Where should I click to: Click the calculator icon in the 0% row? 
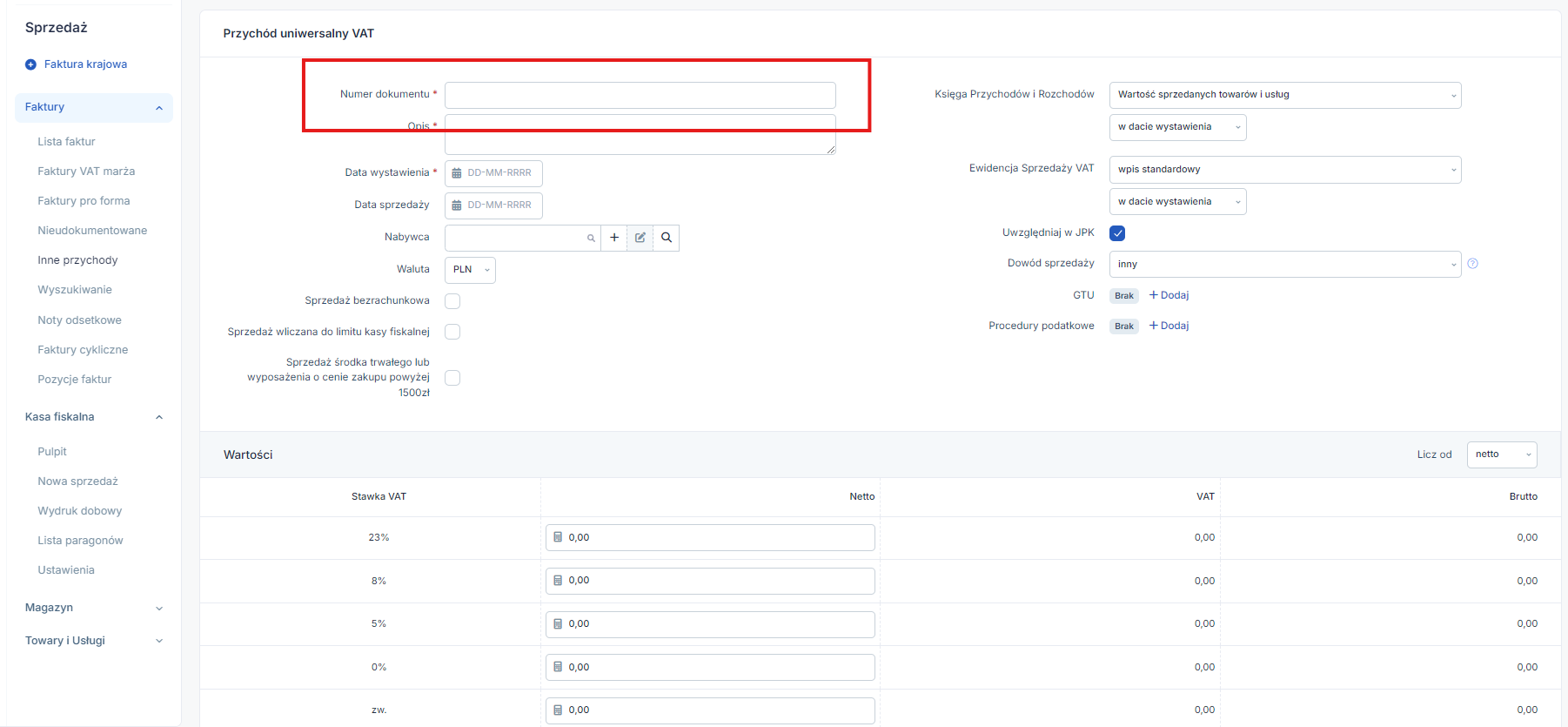click(x=559, y=667)
